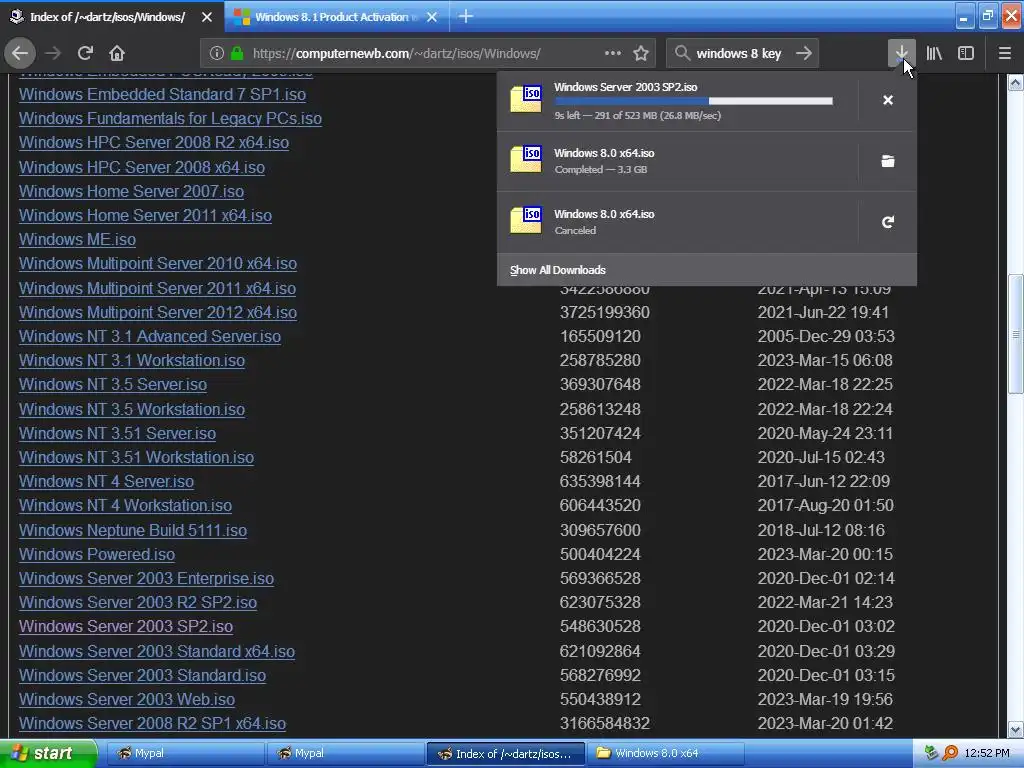Image resolution: width=1024 pixels, height=768 pixels.
Task: Switch to Windows 8.1 Product Activation tab
Action: 337,16
